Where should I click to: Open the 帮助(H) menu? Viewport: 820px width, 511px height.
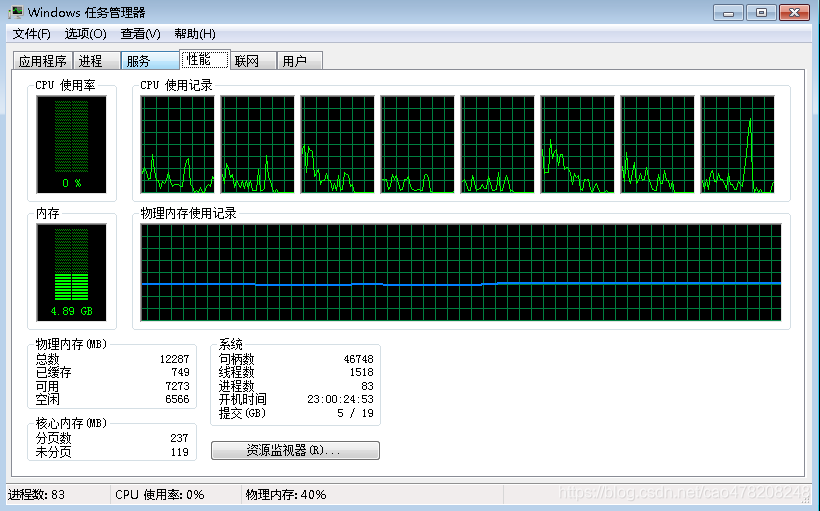point(195,34)
